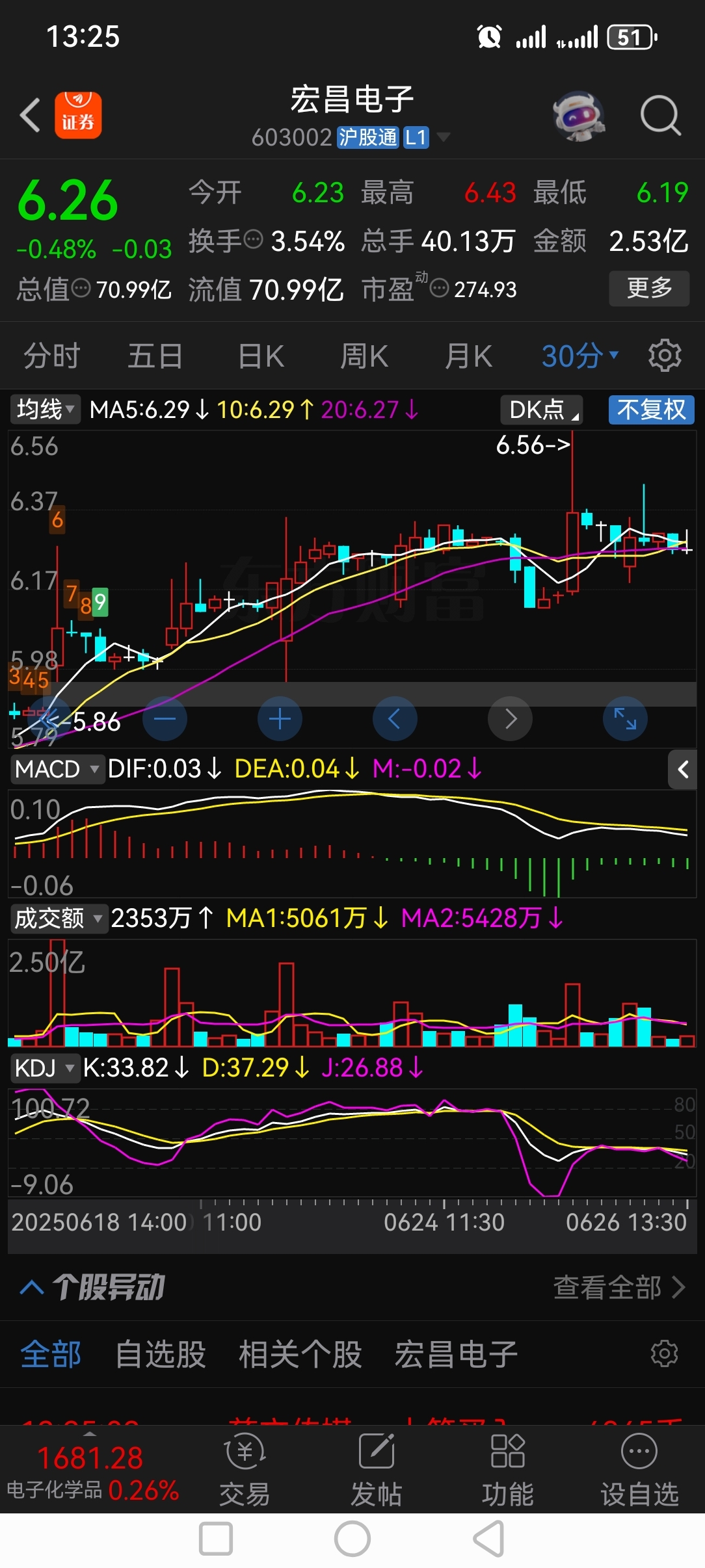Zoom out chart with minus button

(x=165, y=719)
